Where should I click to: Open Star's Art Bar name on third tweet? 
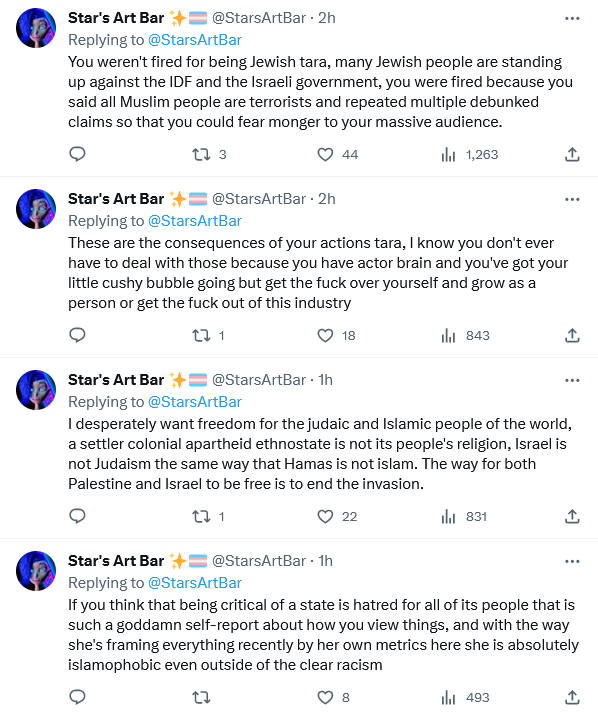click(116, 380)
